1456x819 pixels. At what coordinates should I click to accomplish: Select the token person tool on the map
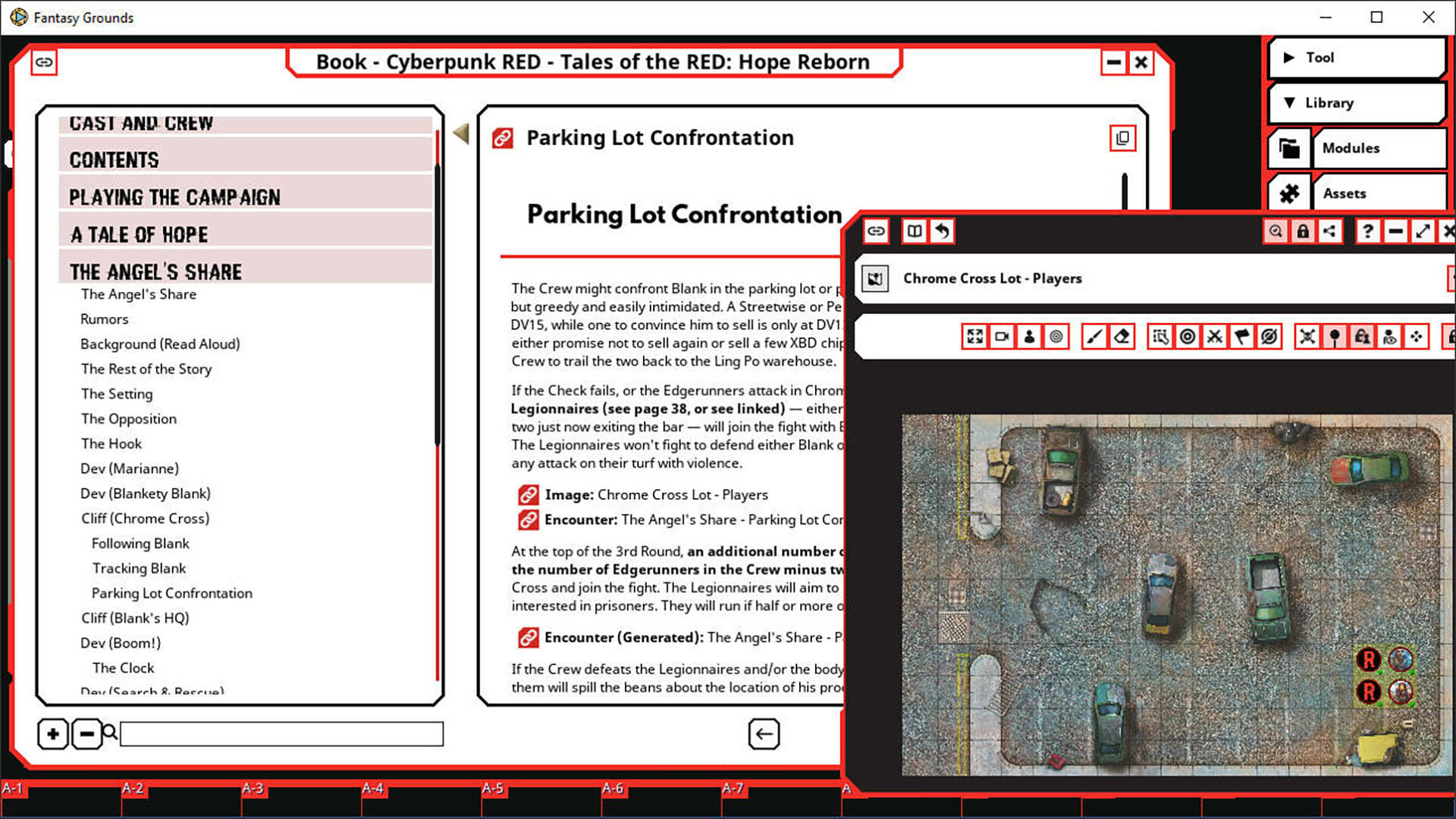pos(1028,336)
